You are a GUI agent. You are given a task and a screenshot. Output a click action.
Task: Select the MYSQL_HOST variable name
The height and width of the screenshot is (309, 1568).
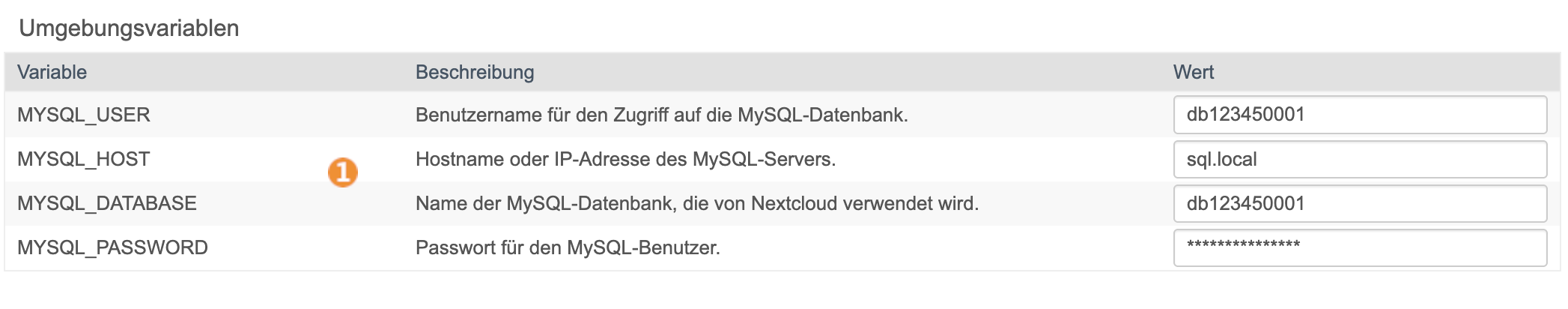[x=84, y=159]
